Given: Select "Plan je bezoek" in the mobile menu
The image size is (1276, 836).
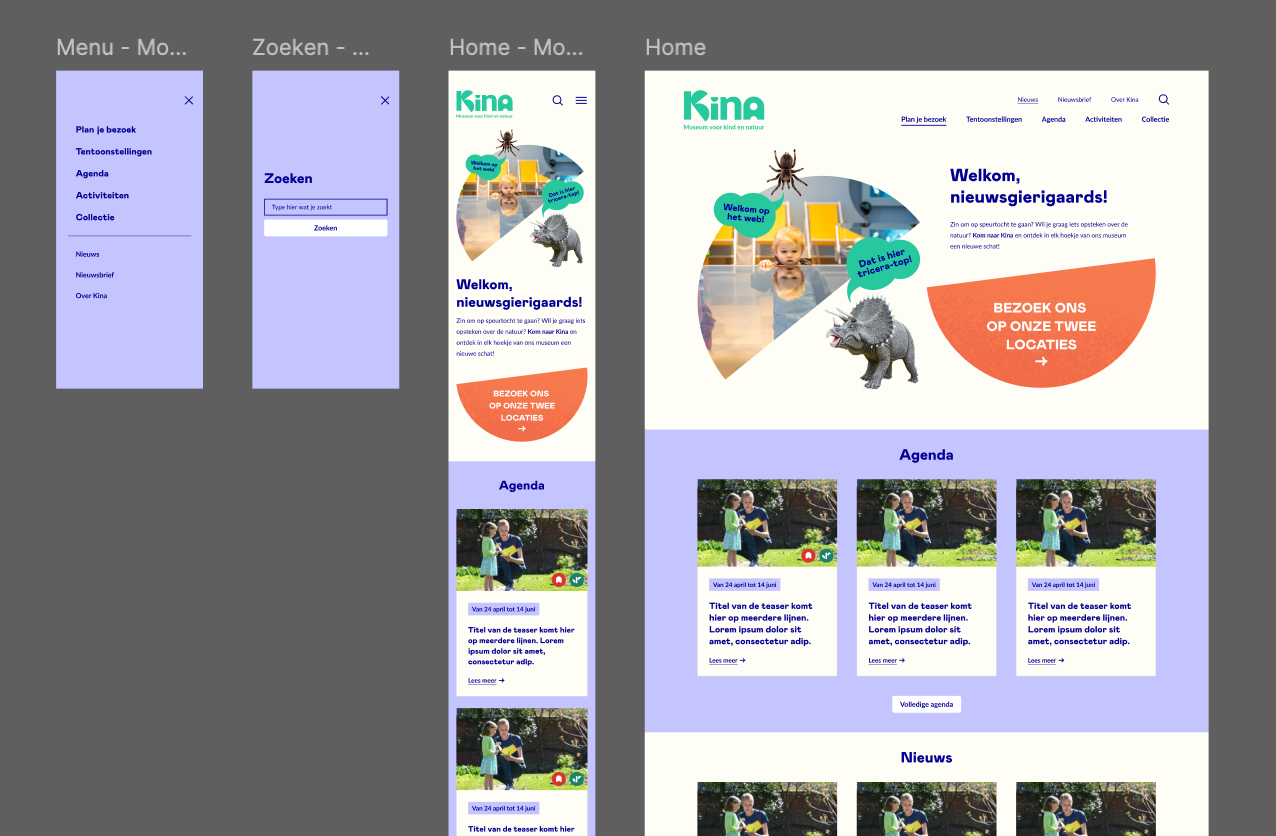Looking at the screenshot, I should pos(106,130).
